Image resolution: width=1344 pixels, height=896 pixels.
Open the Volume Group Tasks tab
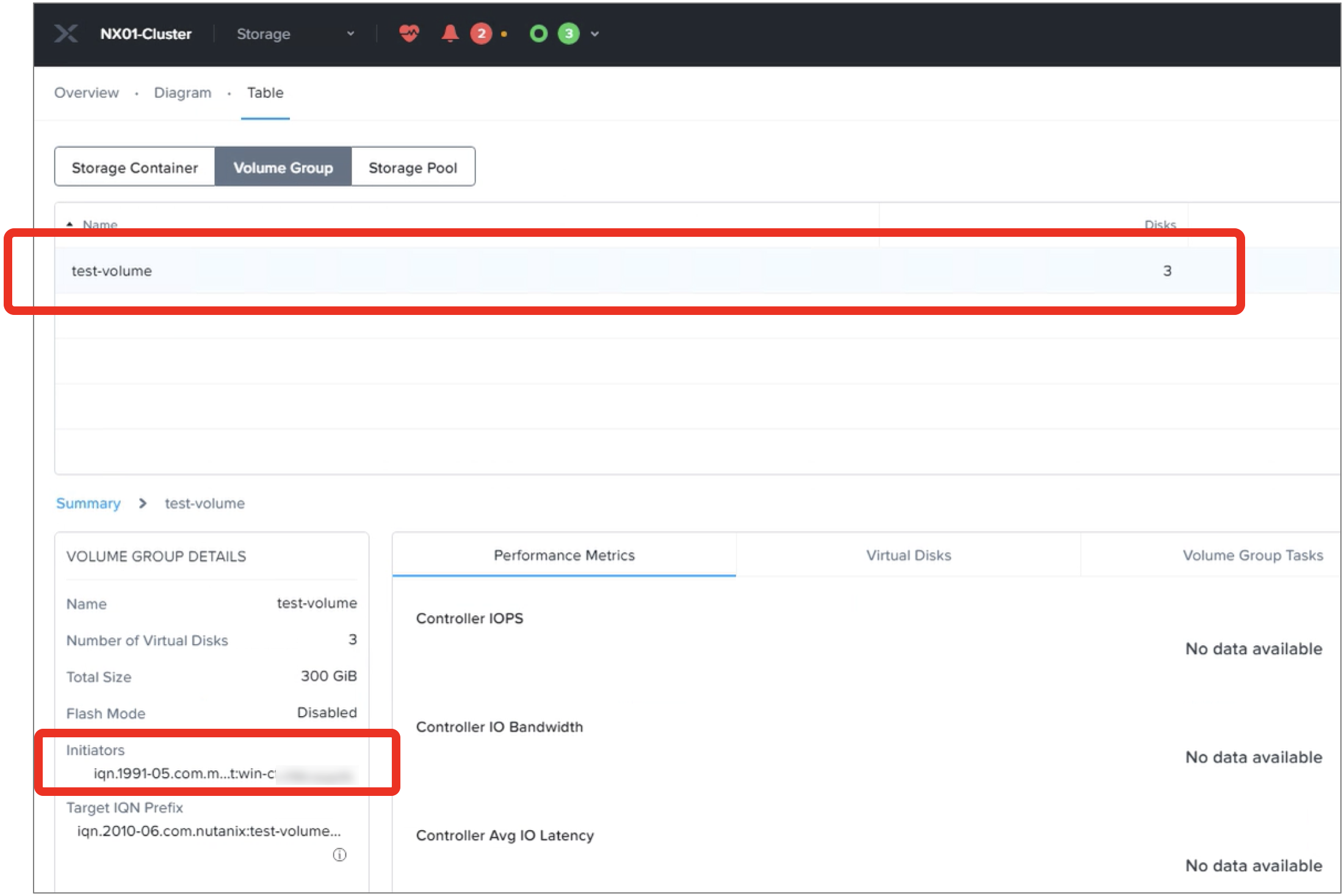pos(1252,555)
